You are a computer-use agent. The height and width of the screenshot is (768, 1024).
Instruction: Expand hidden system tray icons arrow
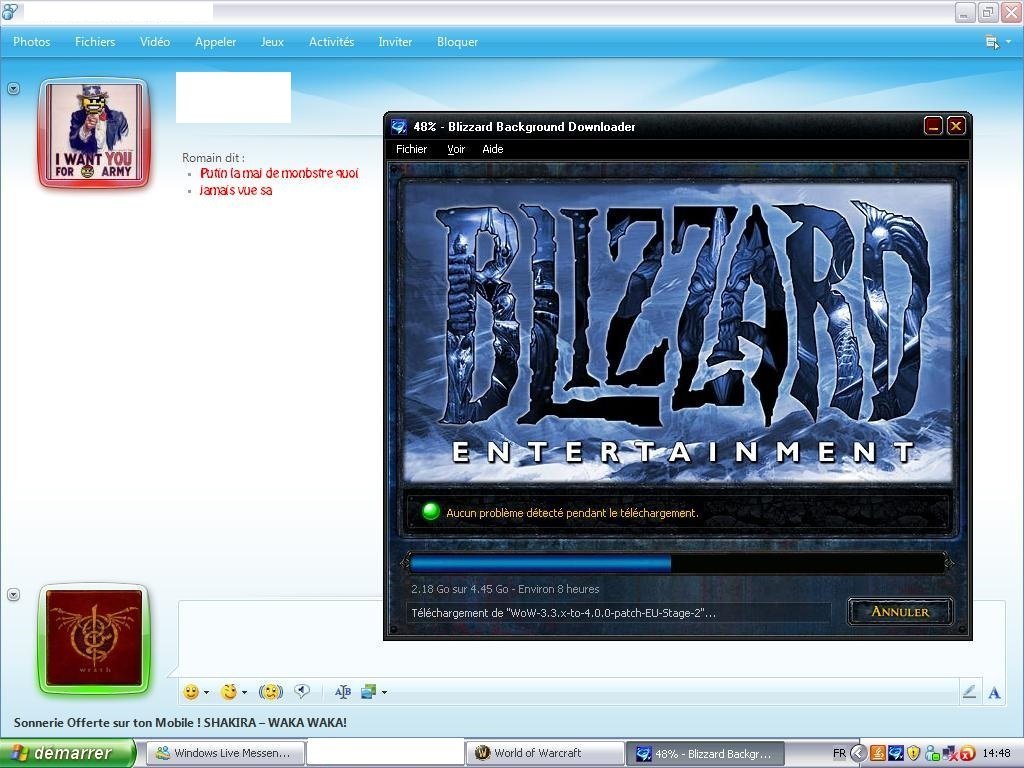pos(858,754)
